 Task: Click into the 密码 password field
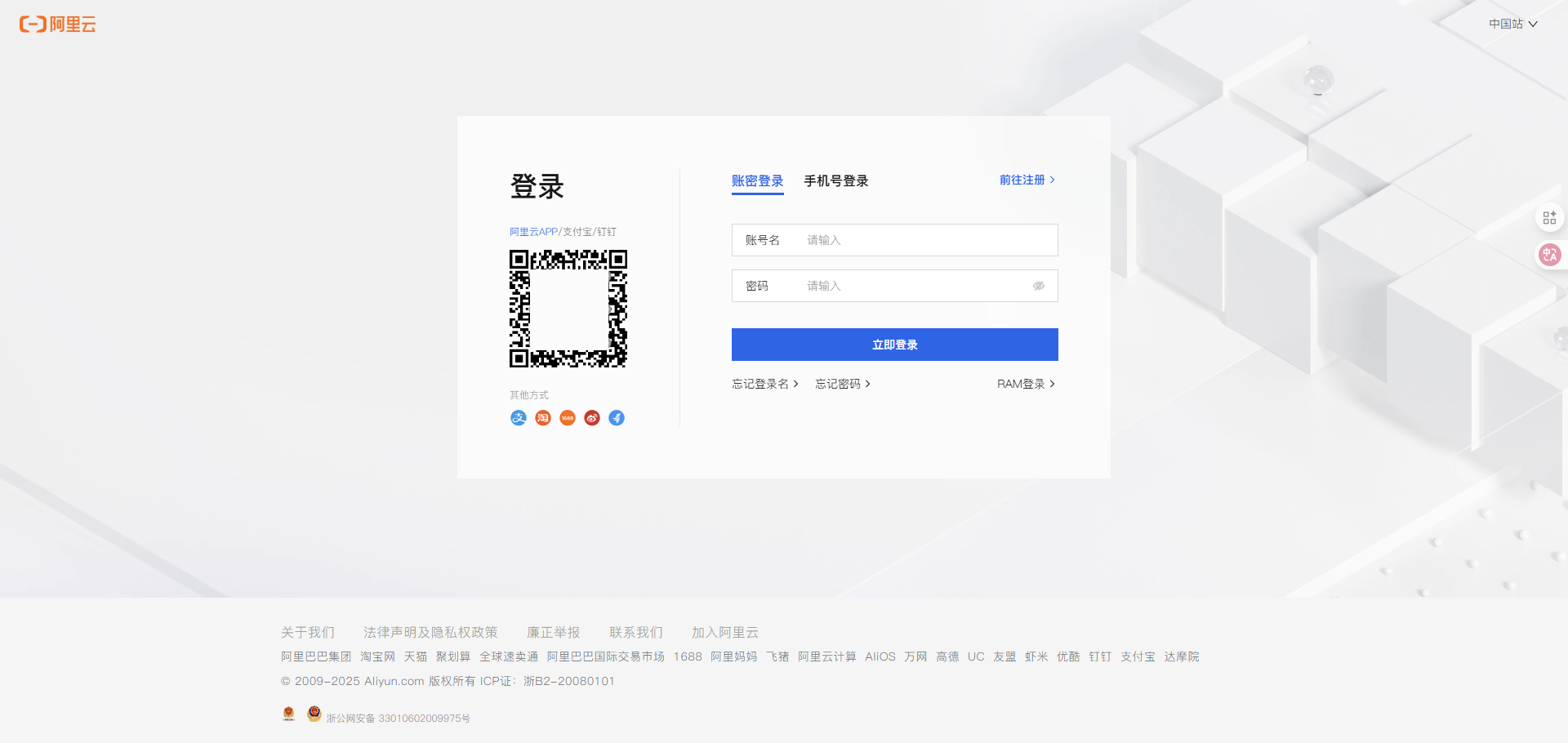tap(915, 286)
